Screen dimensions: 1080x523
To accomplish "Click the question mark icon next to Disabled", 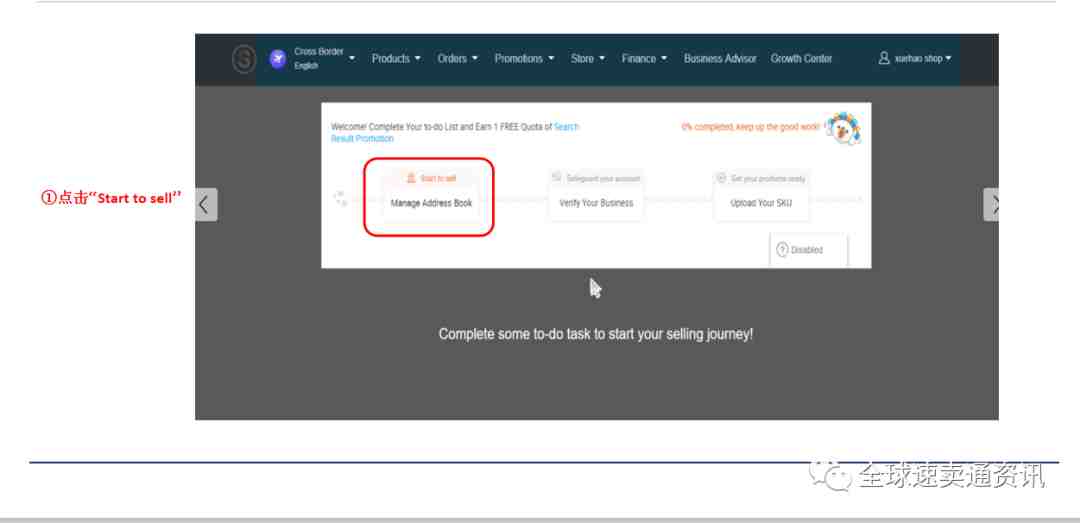I will coord(782,250).
